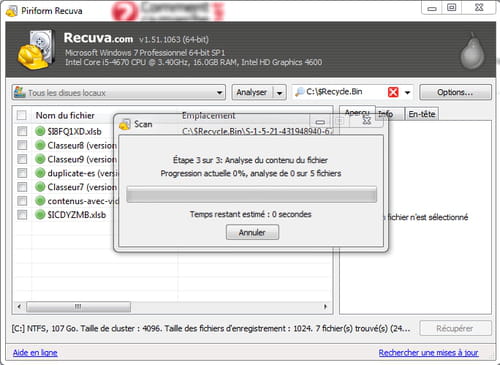Check the box for Classeur8 file
Image resolution: width=500 pixels, height=365 pixels.
pyautogui.click(x=22, y=145)
